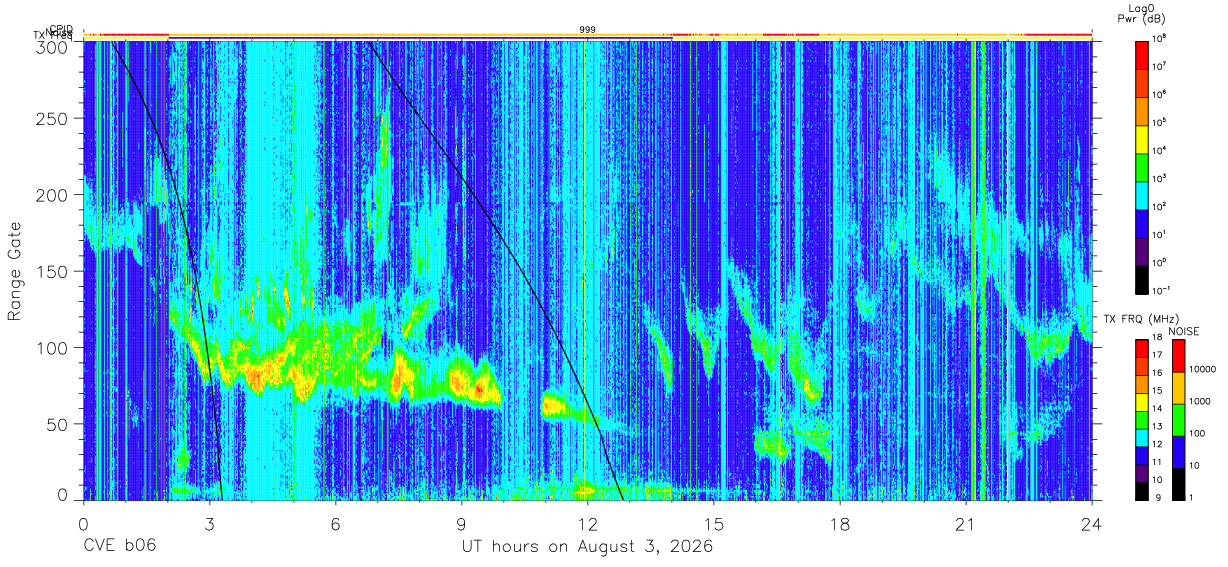Click the "150" tick on the Range Gate axis

(x=54, y=271)
